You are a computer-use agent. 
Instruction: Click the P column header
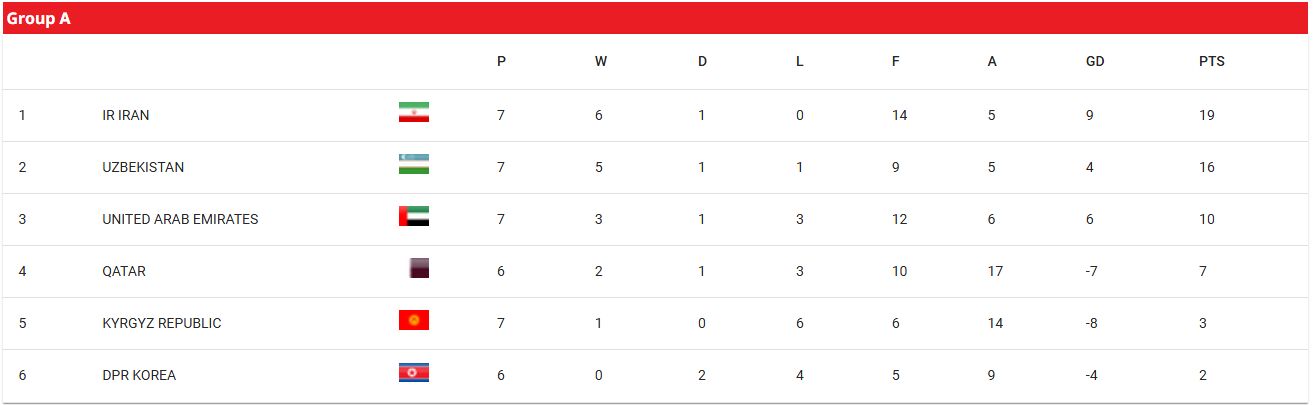point(501,61)
